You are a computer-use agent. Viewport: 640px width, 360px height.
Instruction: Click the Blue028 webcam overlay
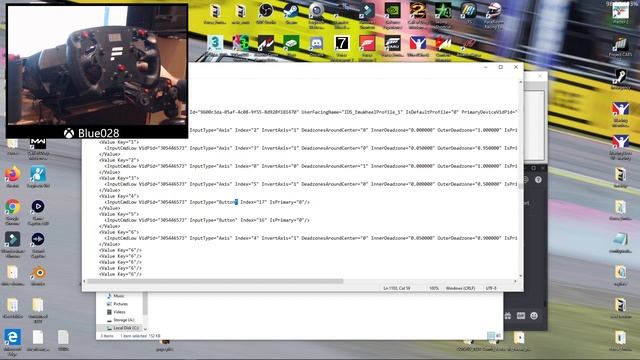coord(97,71)
